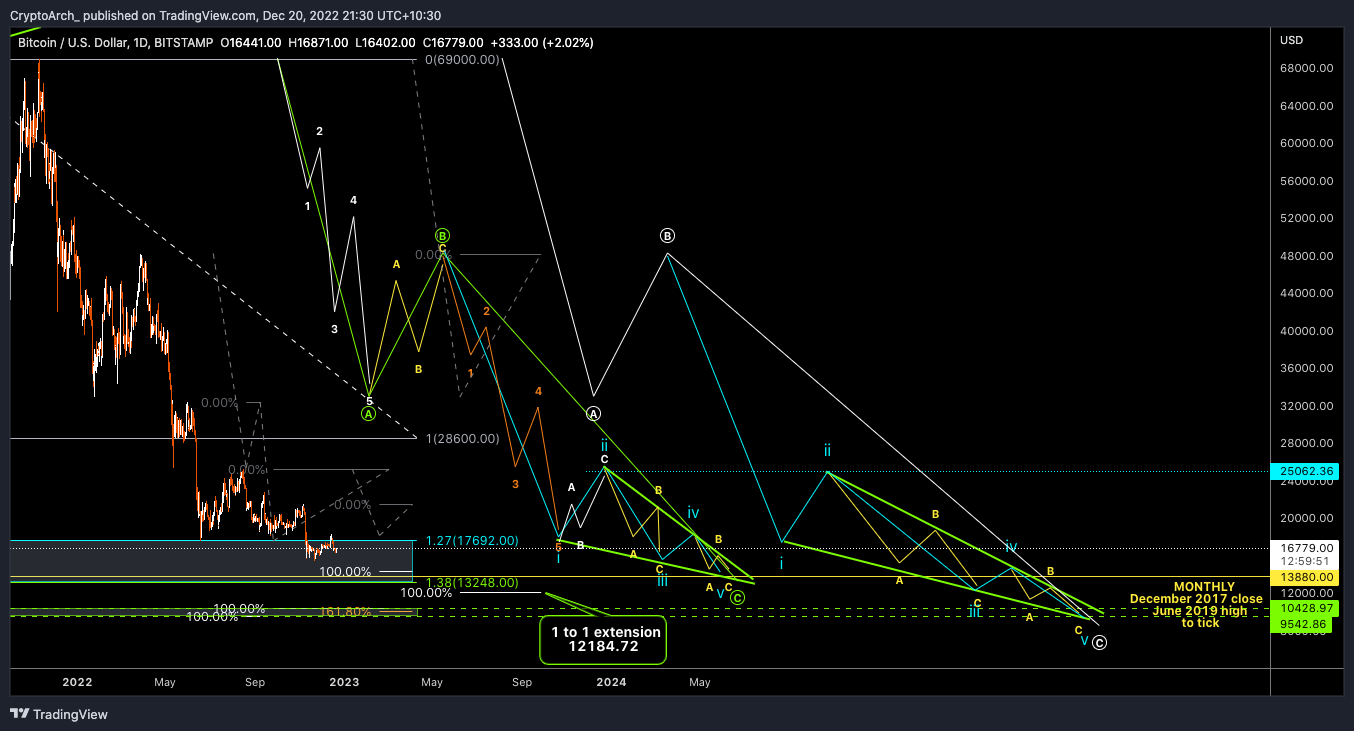The width and height of the screenshot is (1354, 731).
Task: Click the 2022 label on time axis
Action: [77, 682]
